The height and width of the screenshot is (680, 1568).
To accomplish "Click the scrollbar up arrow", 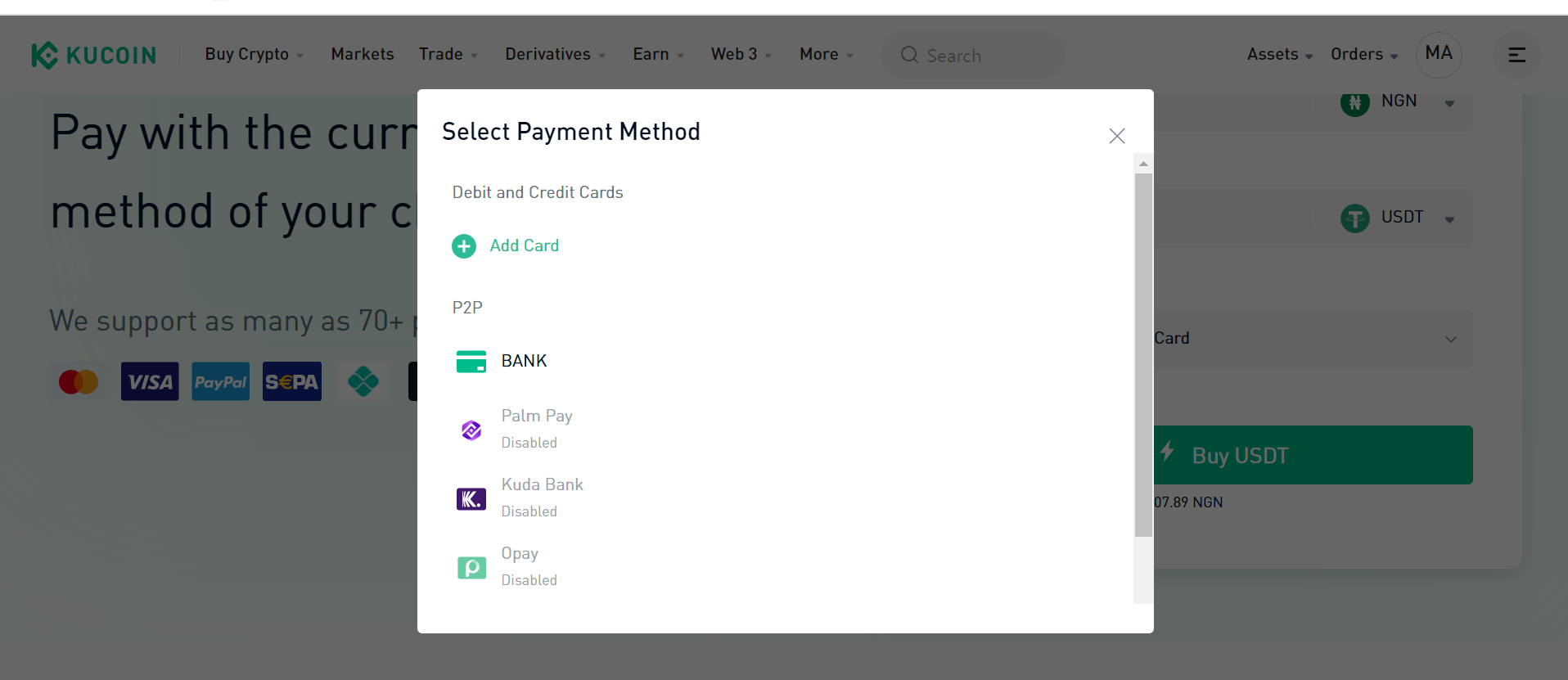I will tap(1143, 164).
